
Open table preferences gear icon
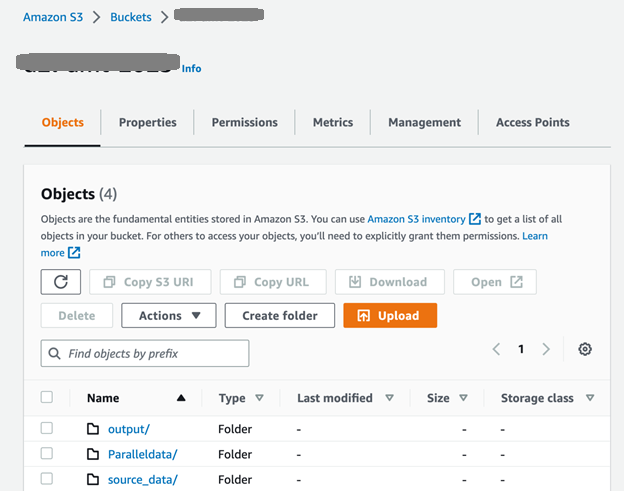coord(585,349)
